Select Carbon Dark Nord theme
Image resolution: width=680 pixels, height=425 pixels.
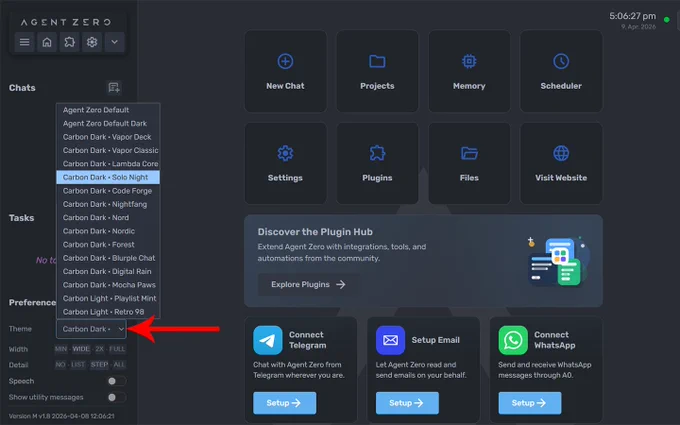(108, 218)
